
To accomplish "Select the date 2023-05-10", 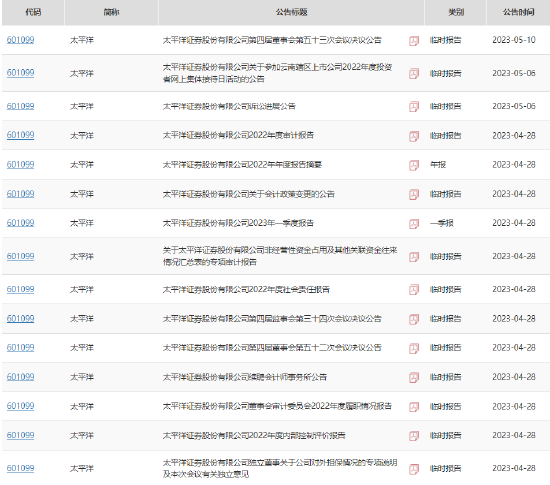I will click(x=514, y=40).
